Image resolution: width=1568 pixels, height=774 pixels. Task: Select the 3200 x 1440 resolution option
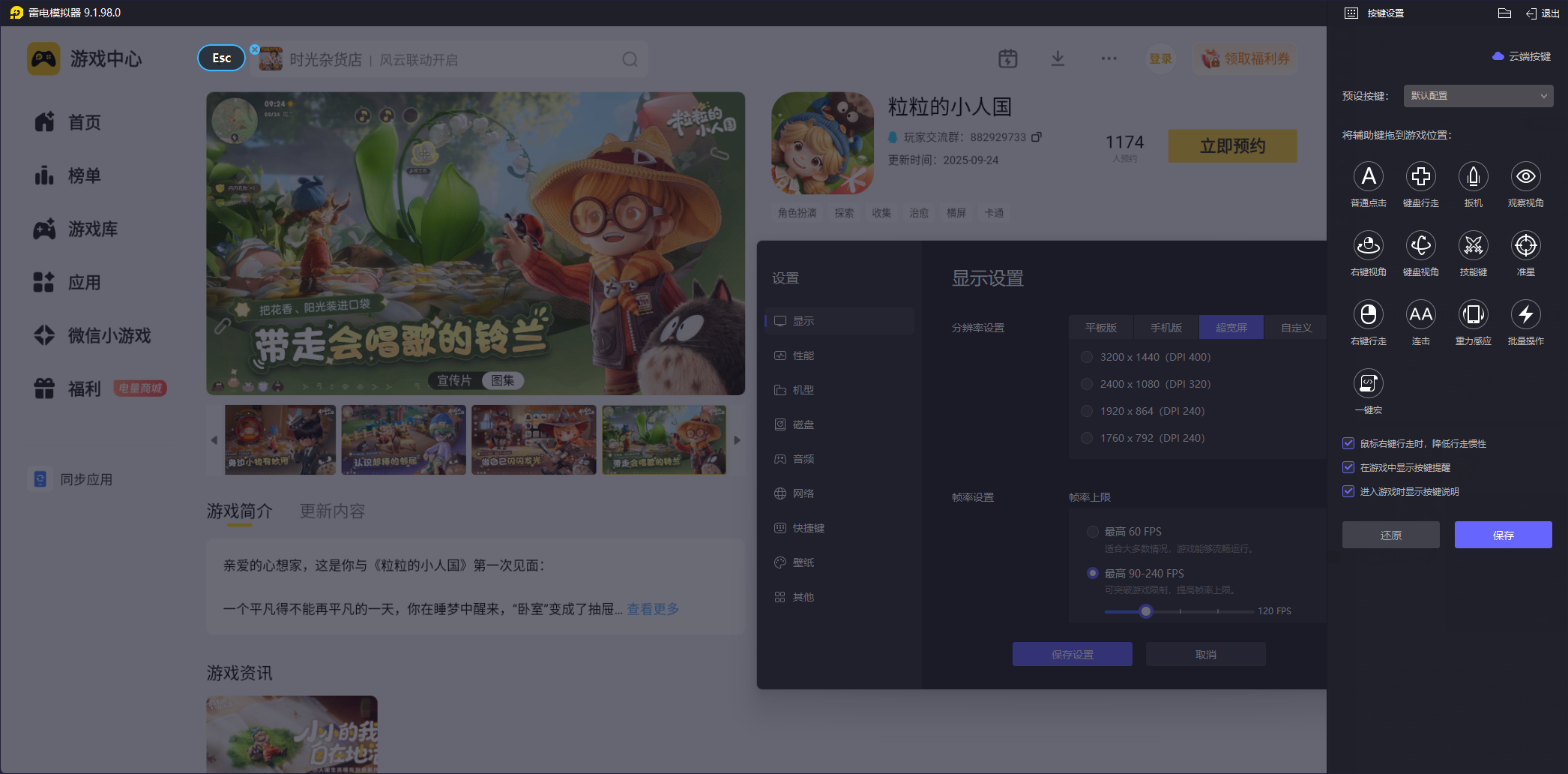[x=1086, y=357]
